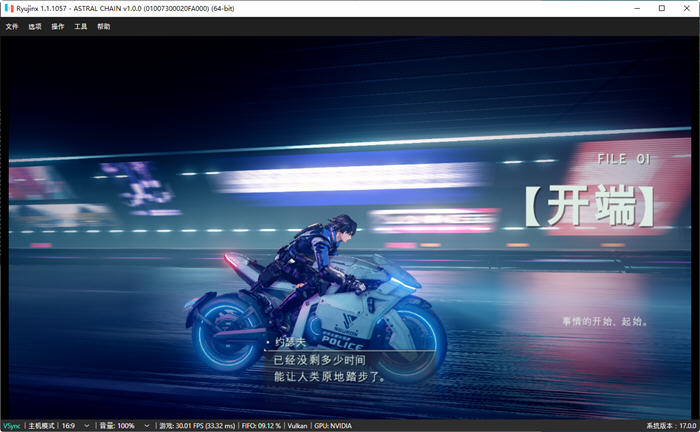
Task: Select the 16:9 aspect ratio label
Action: (x=68, y=426)
